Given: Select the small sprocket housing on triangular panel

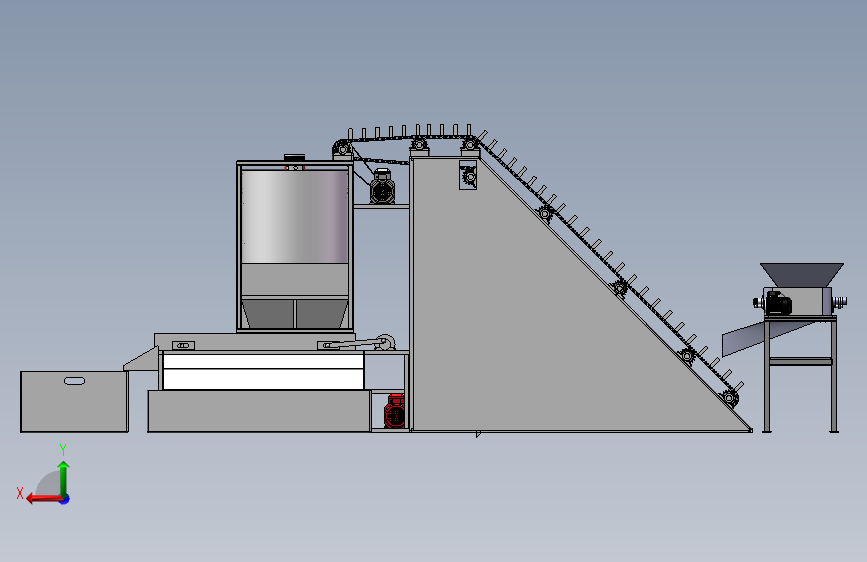Looking at the screenshot, I should click(468, 175).
